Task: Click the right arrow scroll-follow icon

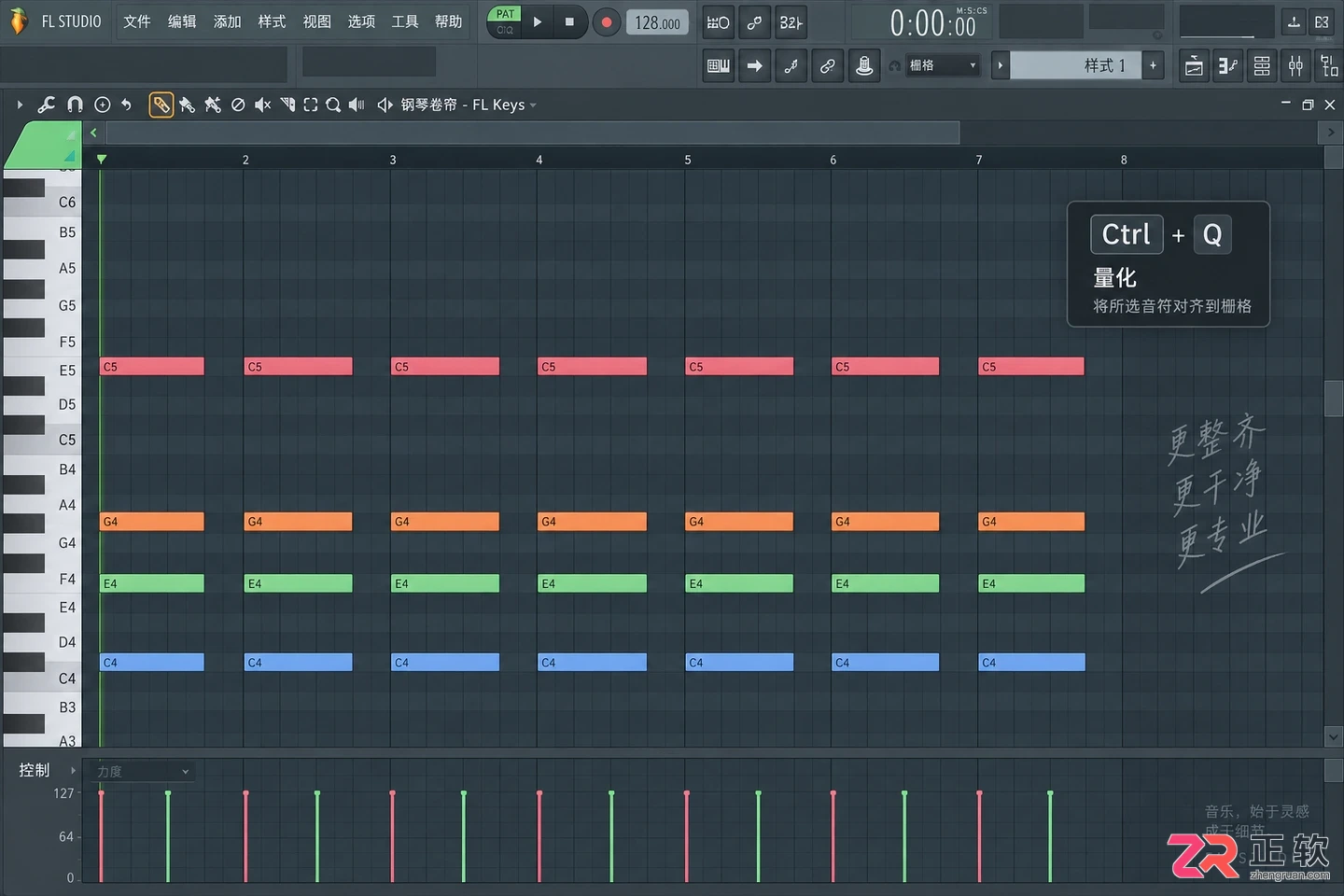Action: (755, 65)
